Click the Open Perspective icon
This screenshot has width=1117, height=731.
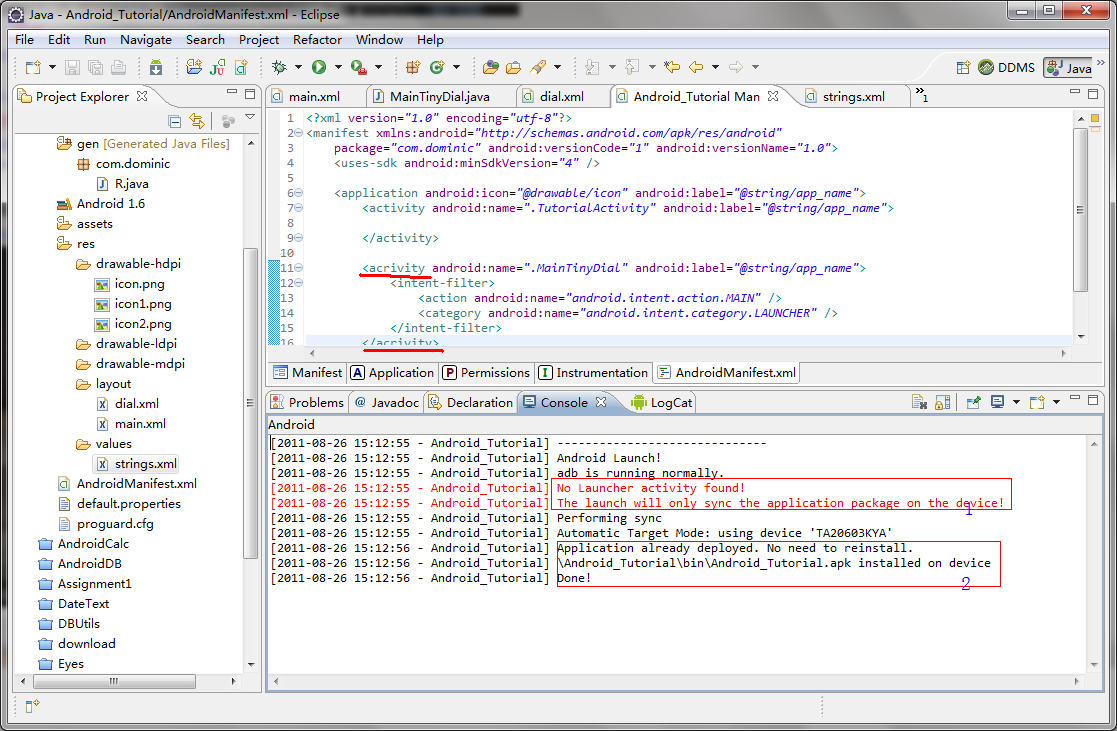[963, 68]
